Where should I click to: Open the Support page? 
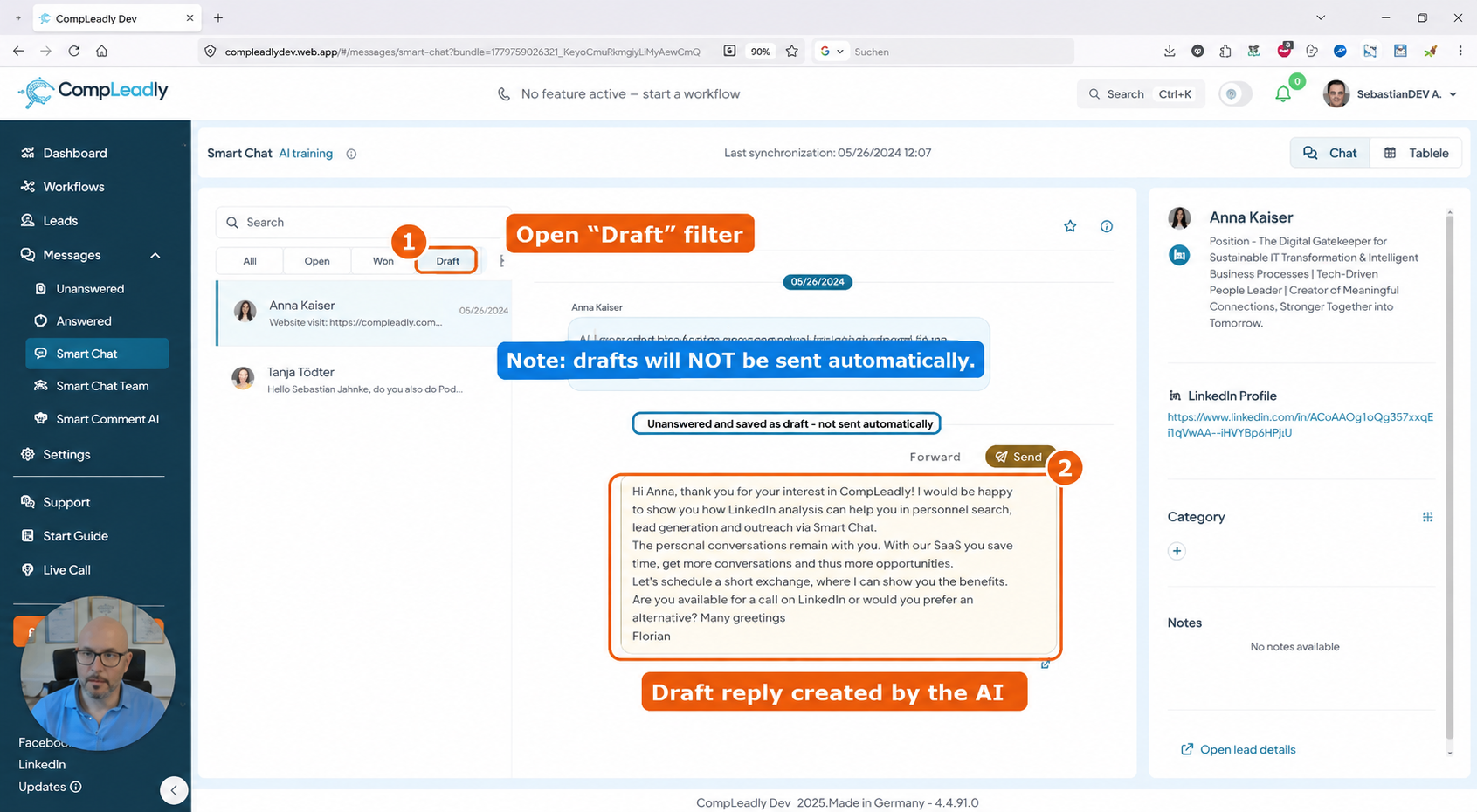(x=66, y=502)
